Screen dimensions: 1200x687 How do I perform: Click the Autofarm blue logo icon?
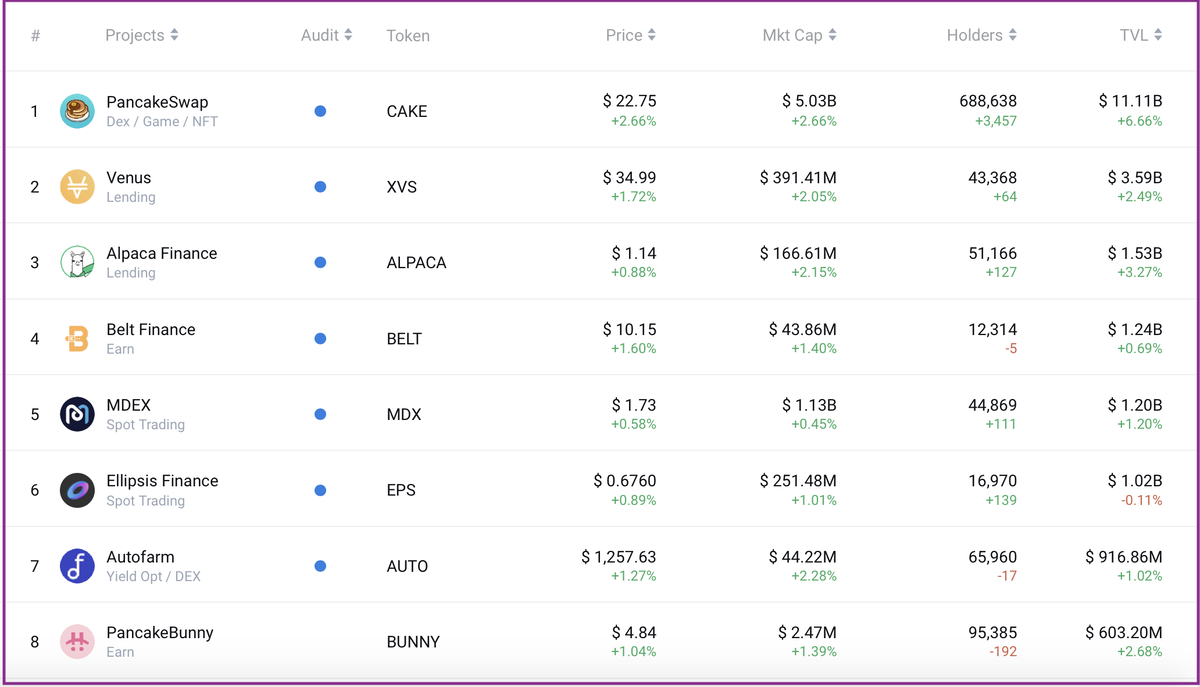[x=77, y=566]
